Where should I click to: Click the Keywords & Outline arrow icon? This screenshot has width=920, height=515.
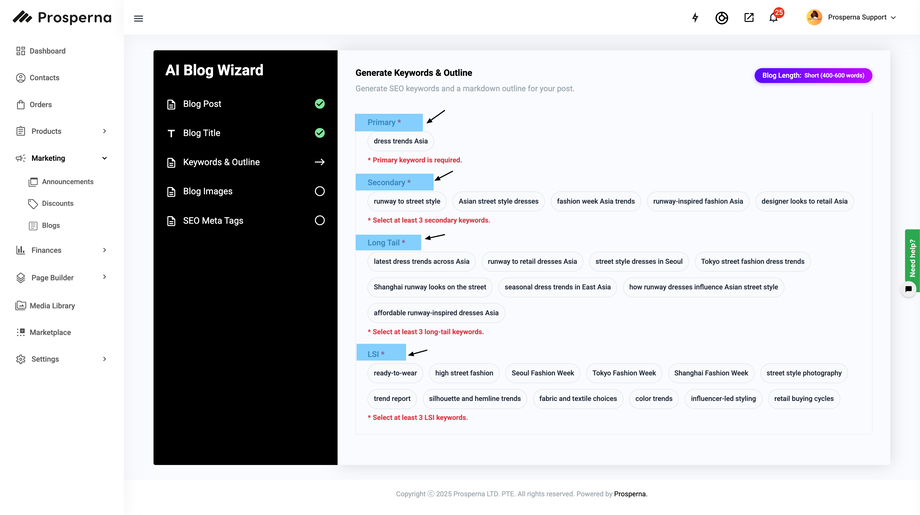(x=320, y=162)
